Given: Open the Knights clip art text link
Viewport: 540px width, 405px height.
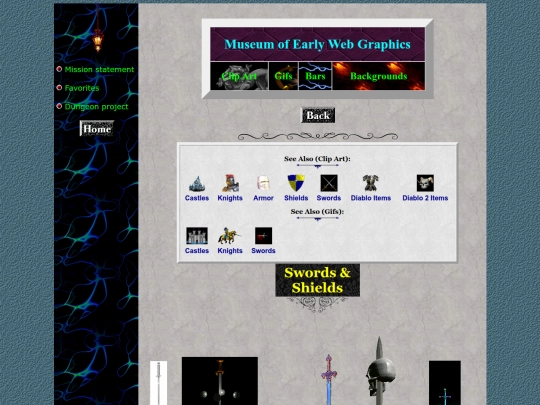Looking at the screenshot, I should (x=230, y=198).
